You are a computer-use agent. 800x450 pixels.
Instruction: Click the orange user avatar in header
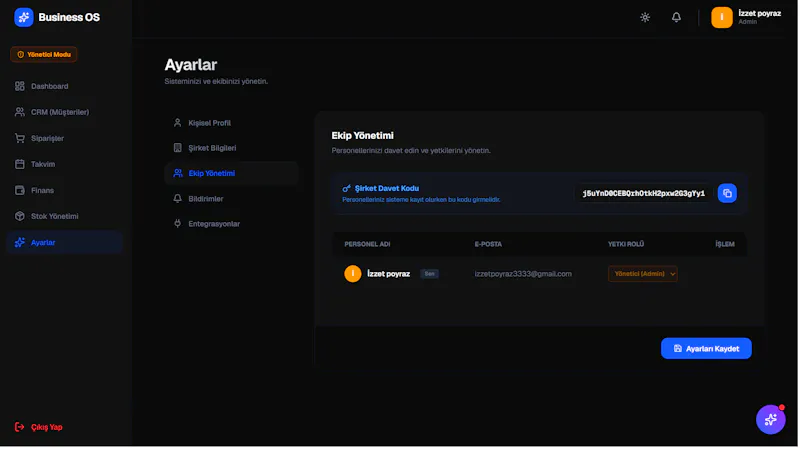pos(723,17)
